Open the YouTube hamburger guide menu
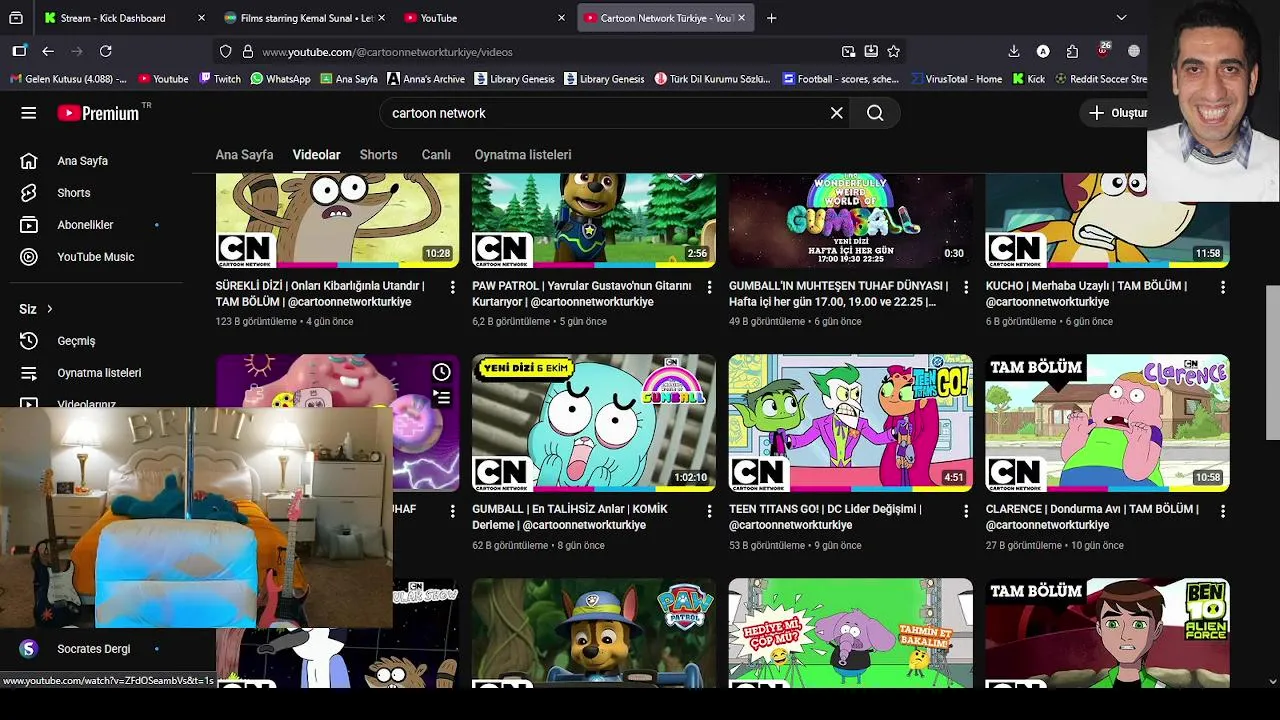The height and width of the screenshot is (720, 1280). click(28, 113)
